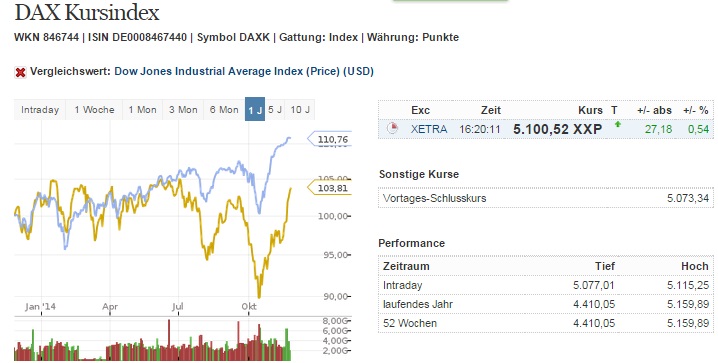Switch chart to Intraday tab
This screenshot has height=363, width=718.
[40, 110]
